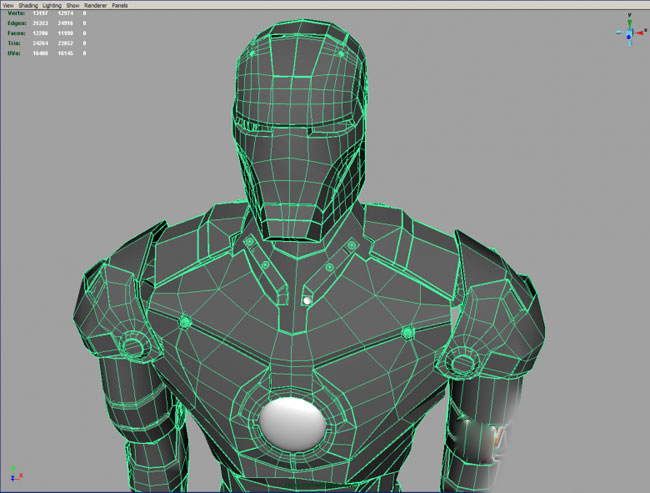The width and height of the screenshot is (650, 493).
Task: Click the view axis gizmo icon
Action: click(x=631, y=30)
